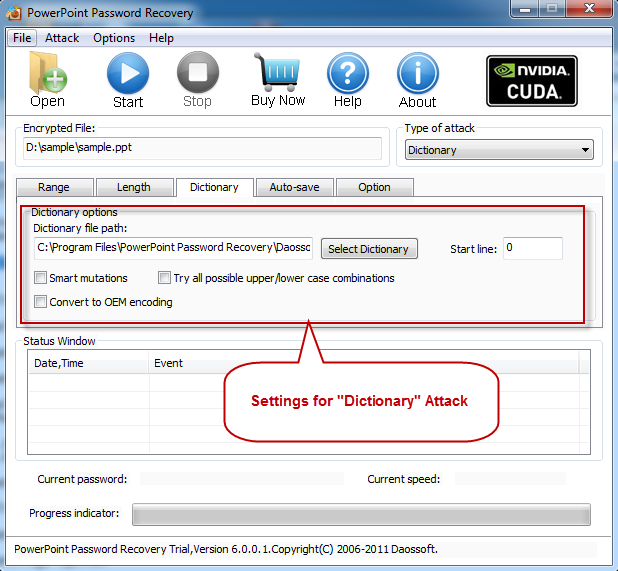Switch to the Length tab

pos(134,187)
